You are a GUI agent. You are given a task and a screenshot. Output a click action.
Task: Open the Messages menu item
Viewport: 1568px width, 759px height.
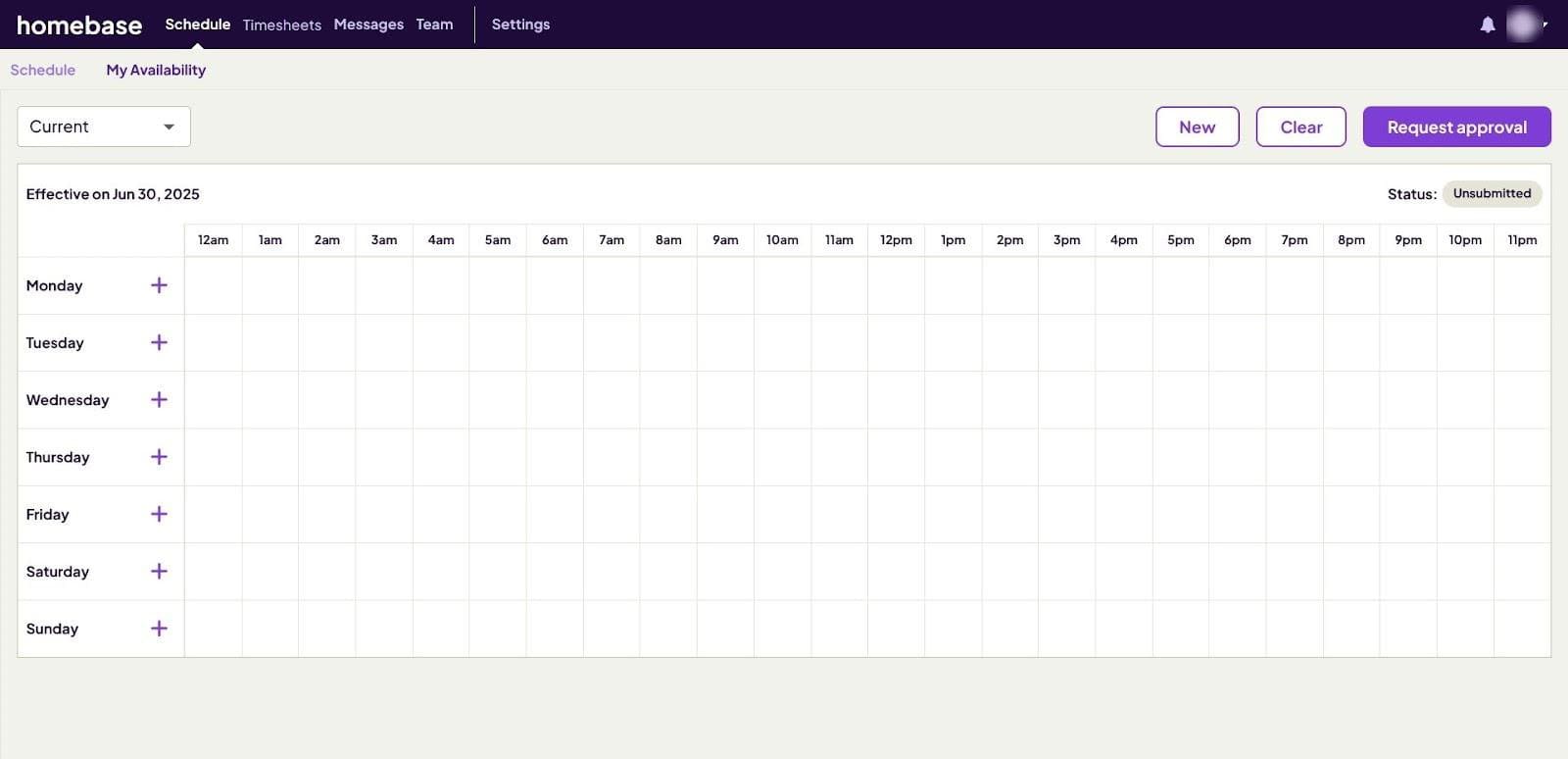(x=368, y=25)
